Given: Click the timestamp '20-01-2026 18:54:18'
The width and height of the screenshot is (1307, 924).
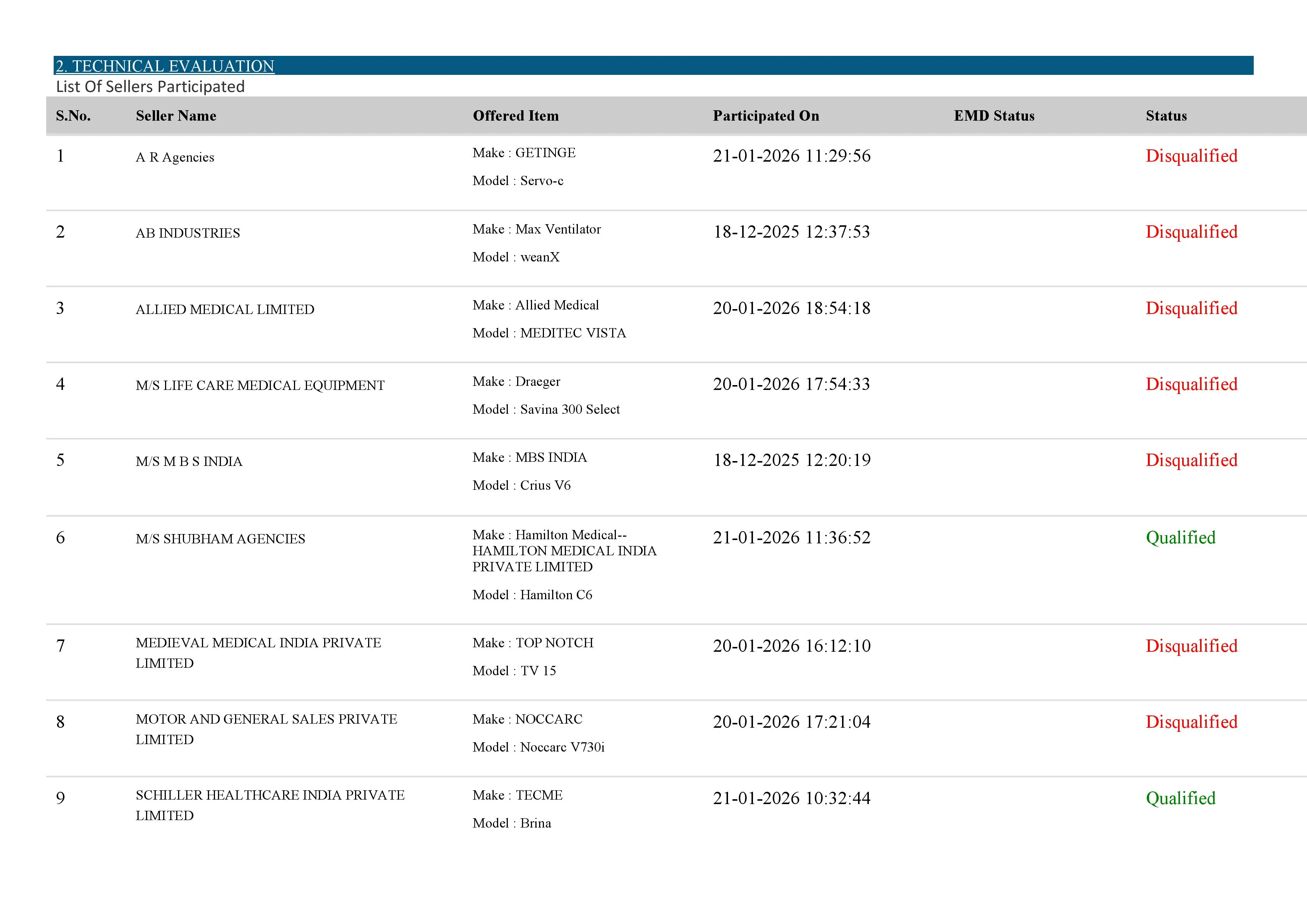Looking at the screenshot, I should 792,308.
